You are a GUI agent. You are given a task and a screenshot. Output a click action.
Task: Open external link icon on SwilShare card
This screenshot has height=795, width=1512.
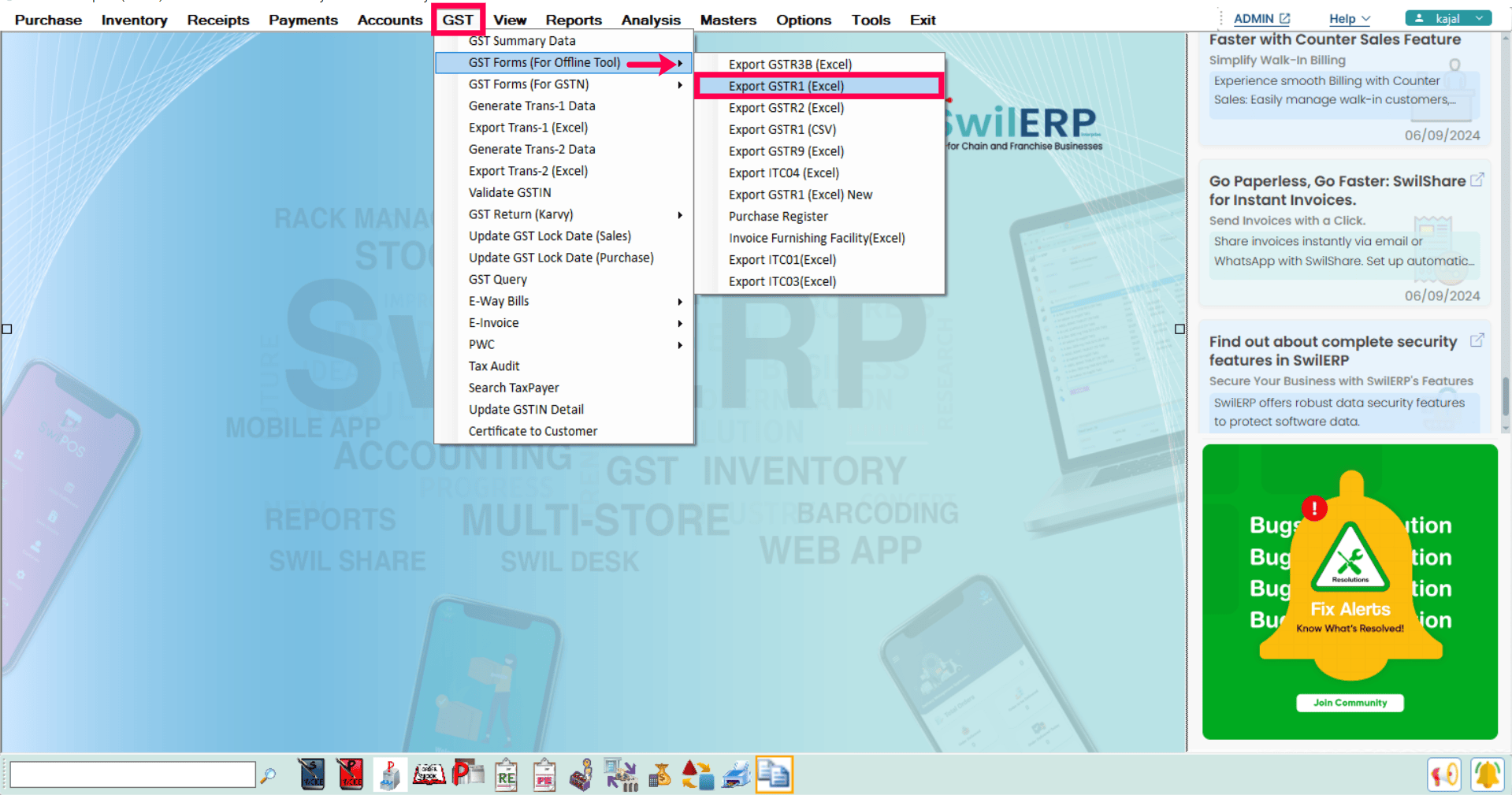pyautogui.click(x=1477, y=180)
